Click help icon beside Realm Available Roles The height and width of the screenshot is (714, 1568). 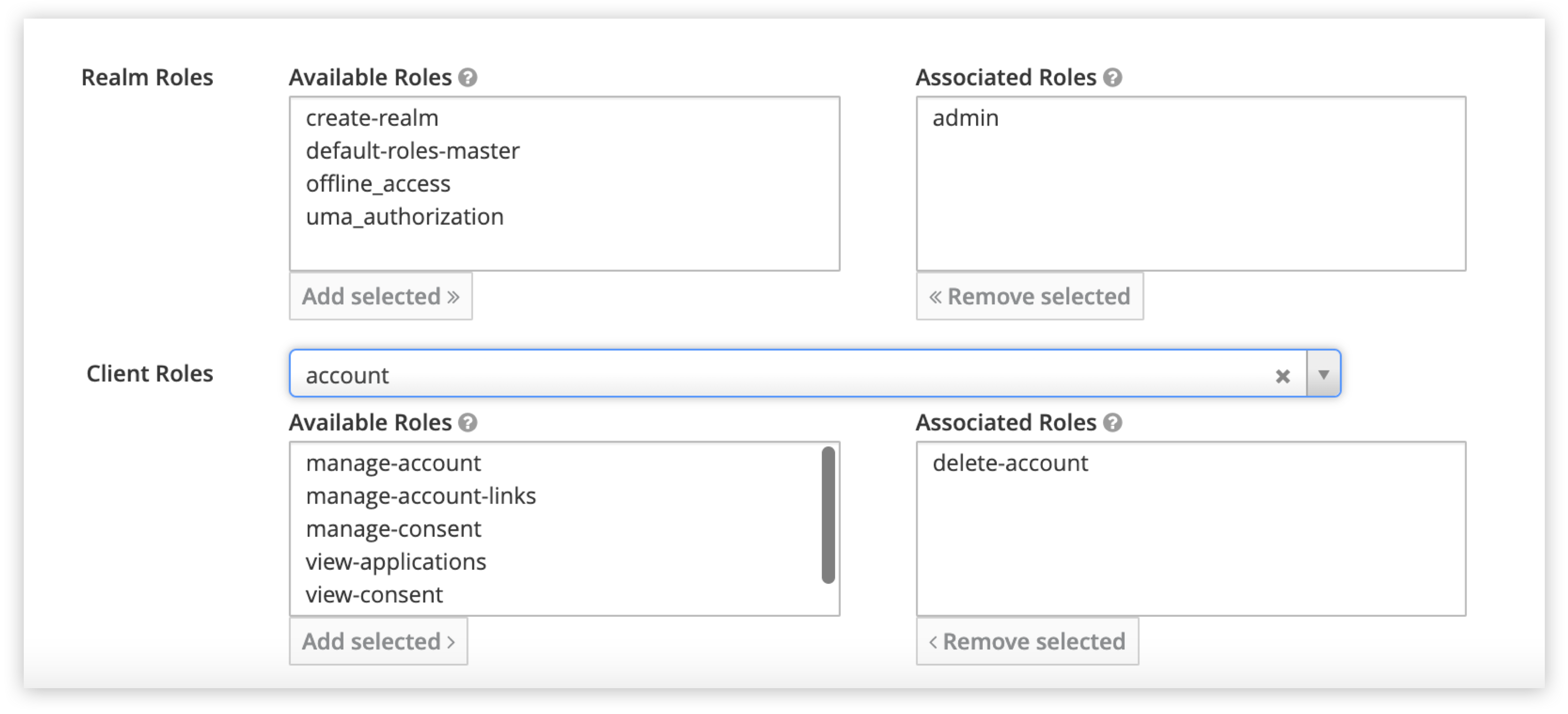467,78
